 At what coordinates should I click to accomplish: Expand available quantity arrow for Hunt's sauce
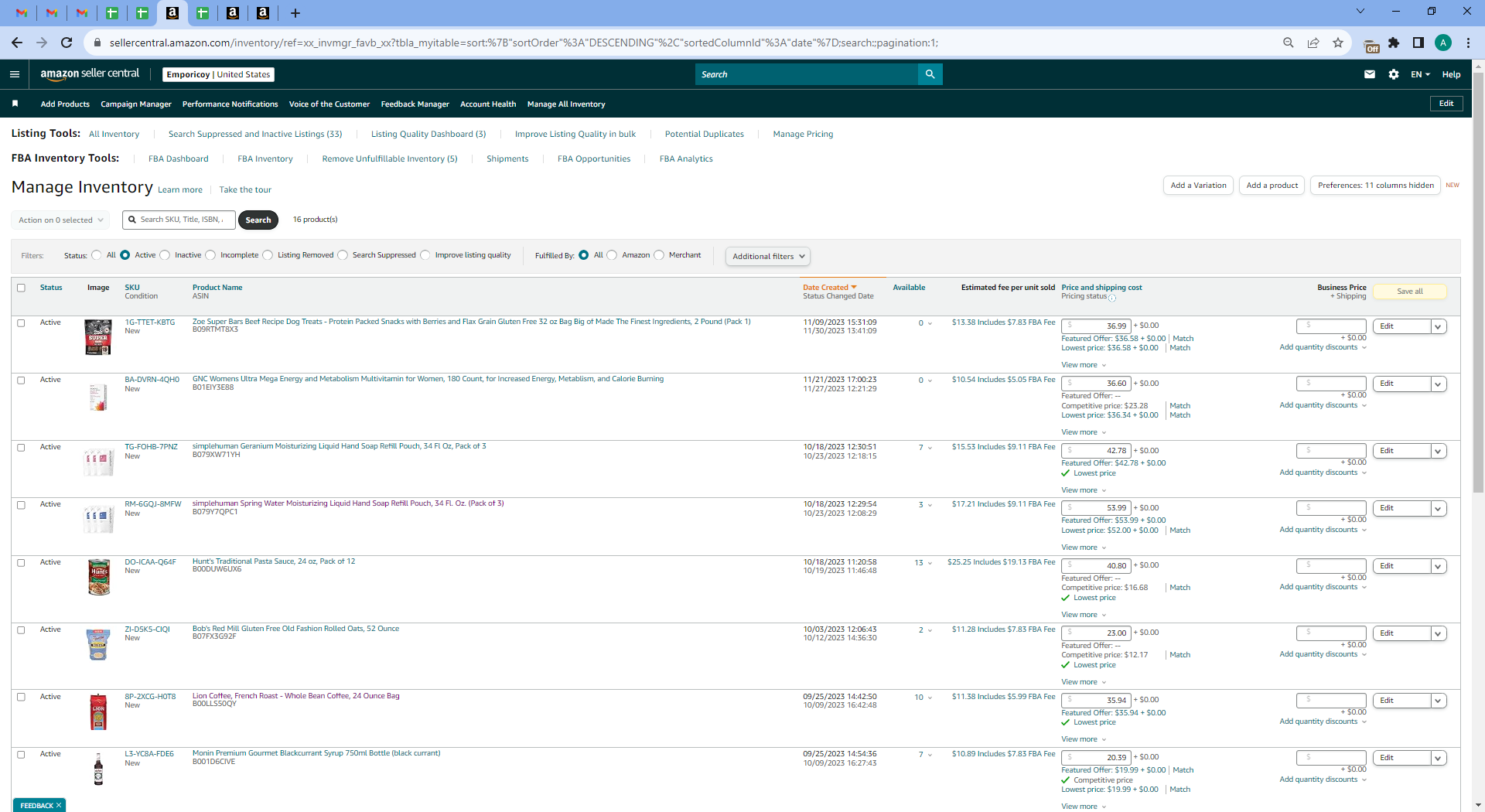[930, 563]
